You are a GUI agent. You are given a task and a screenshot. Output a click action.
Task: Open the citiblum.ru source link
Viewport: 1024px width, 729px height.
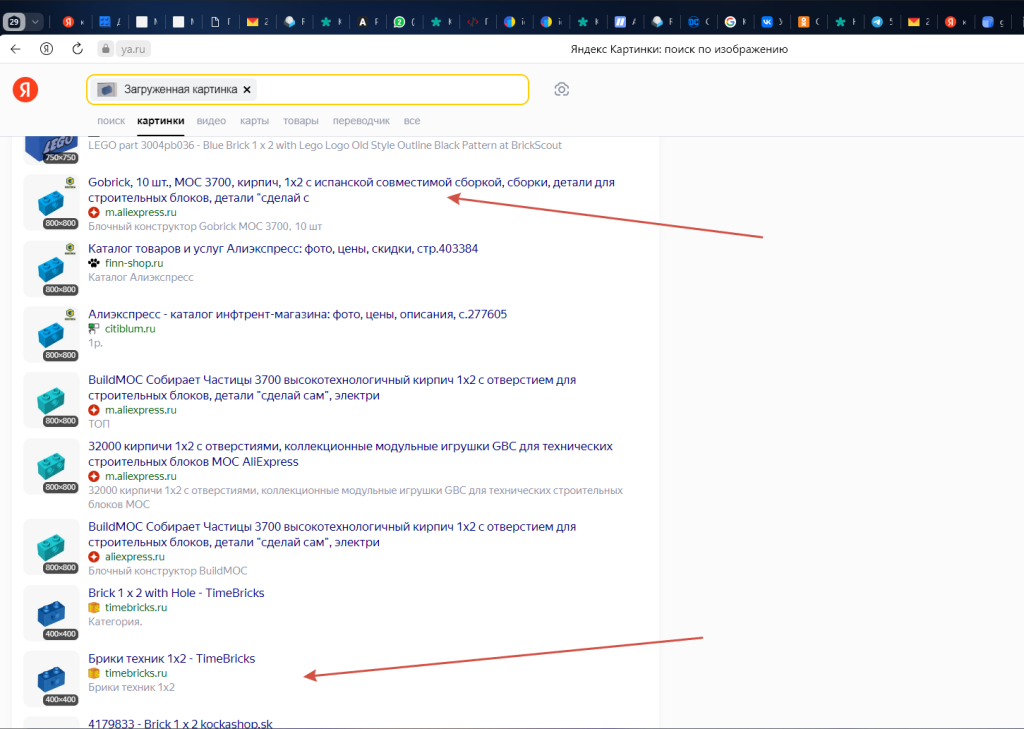click(130, 329)
